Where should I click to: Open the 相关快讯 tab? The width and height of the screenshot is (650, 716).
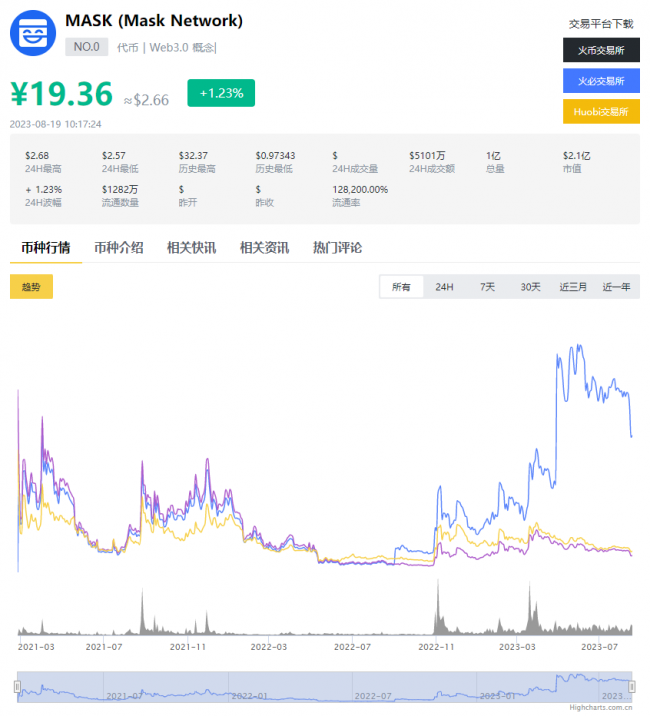coord(191,248)
